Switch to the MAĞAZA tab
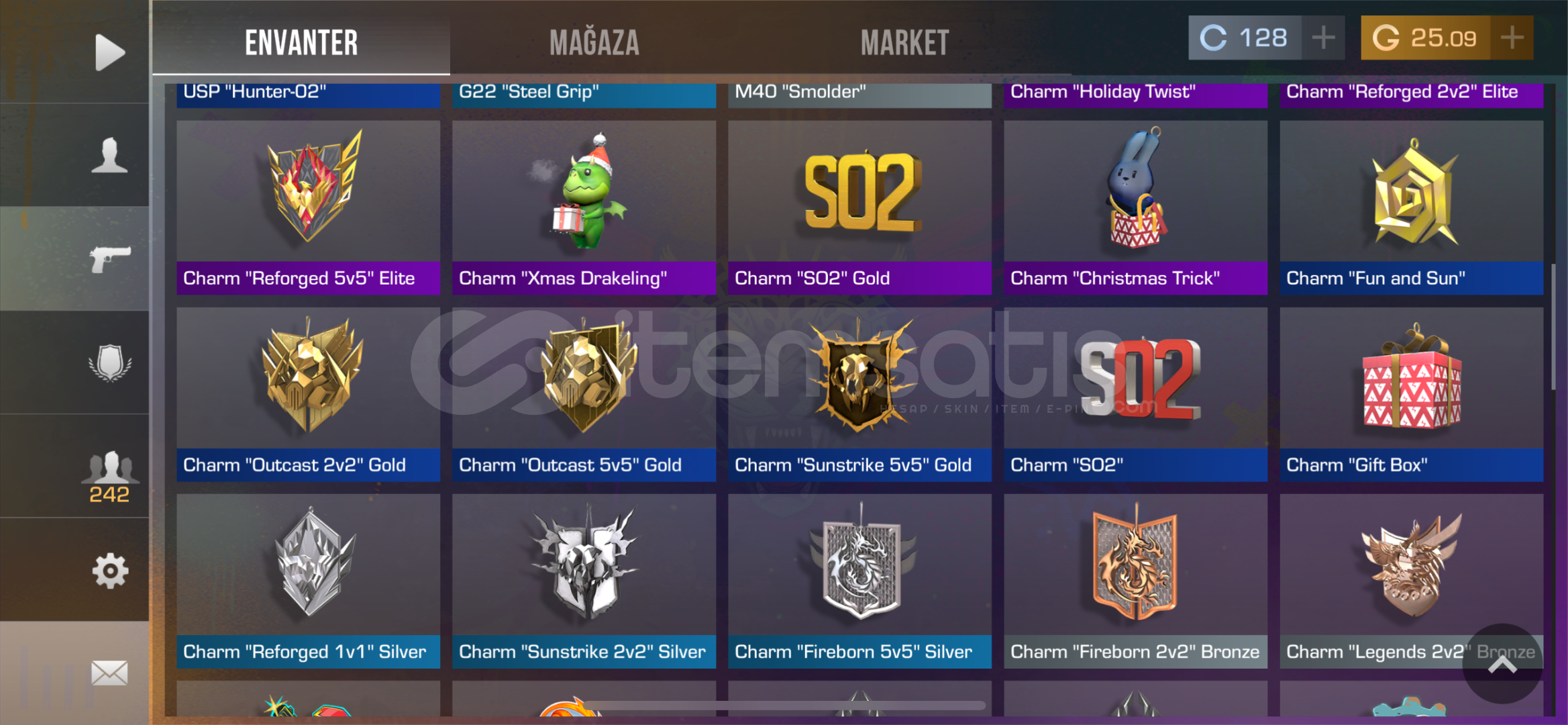 tap(594, 43)
